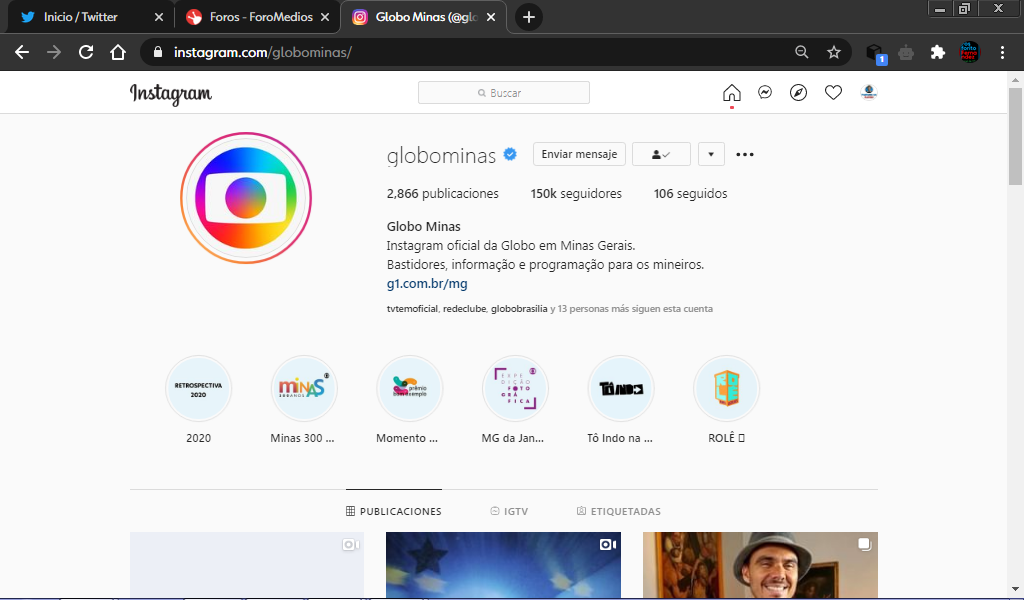Open tvtemoficial mutual follower link
The image size is (1024, 600).
coord(412,309)
